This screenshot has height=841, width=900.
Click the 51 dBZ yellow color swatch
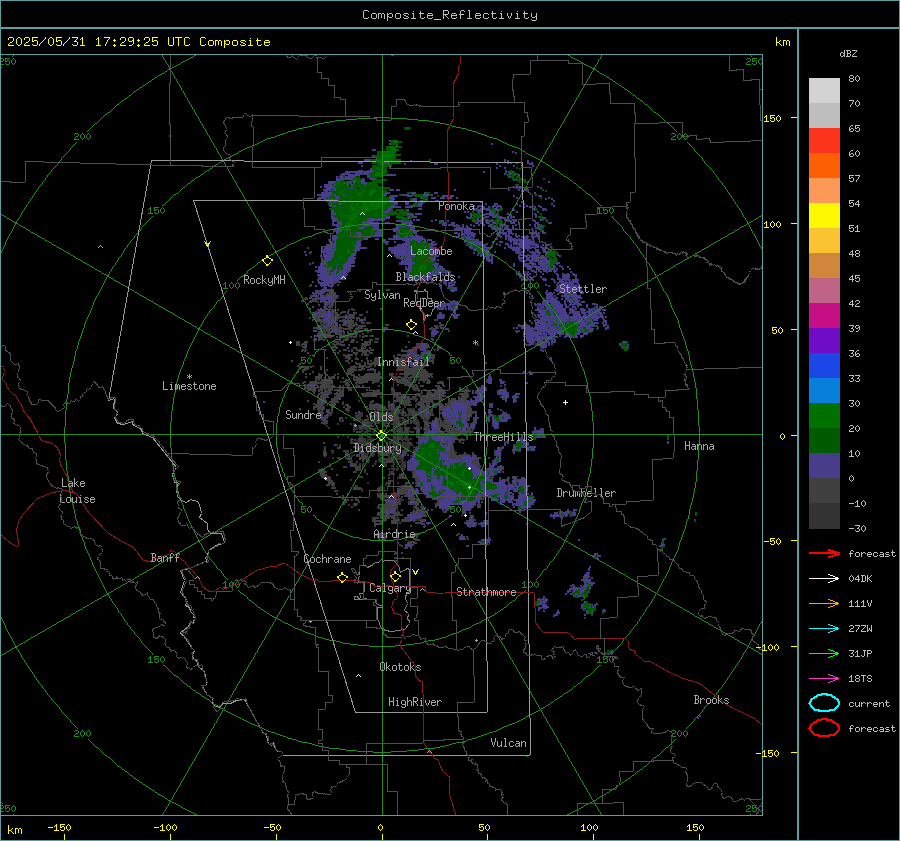pos(824,215)
